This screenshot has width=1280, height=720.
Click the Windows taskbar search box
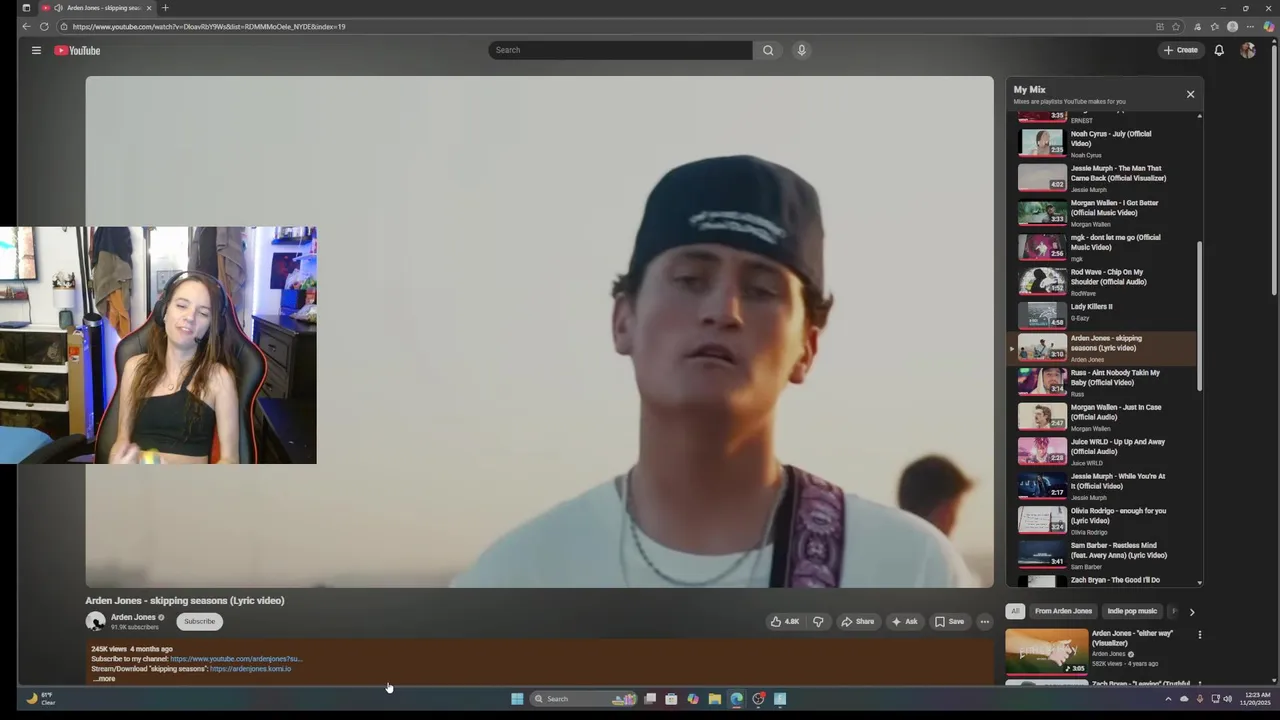[x=584, y=699]
